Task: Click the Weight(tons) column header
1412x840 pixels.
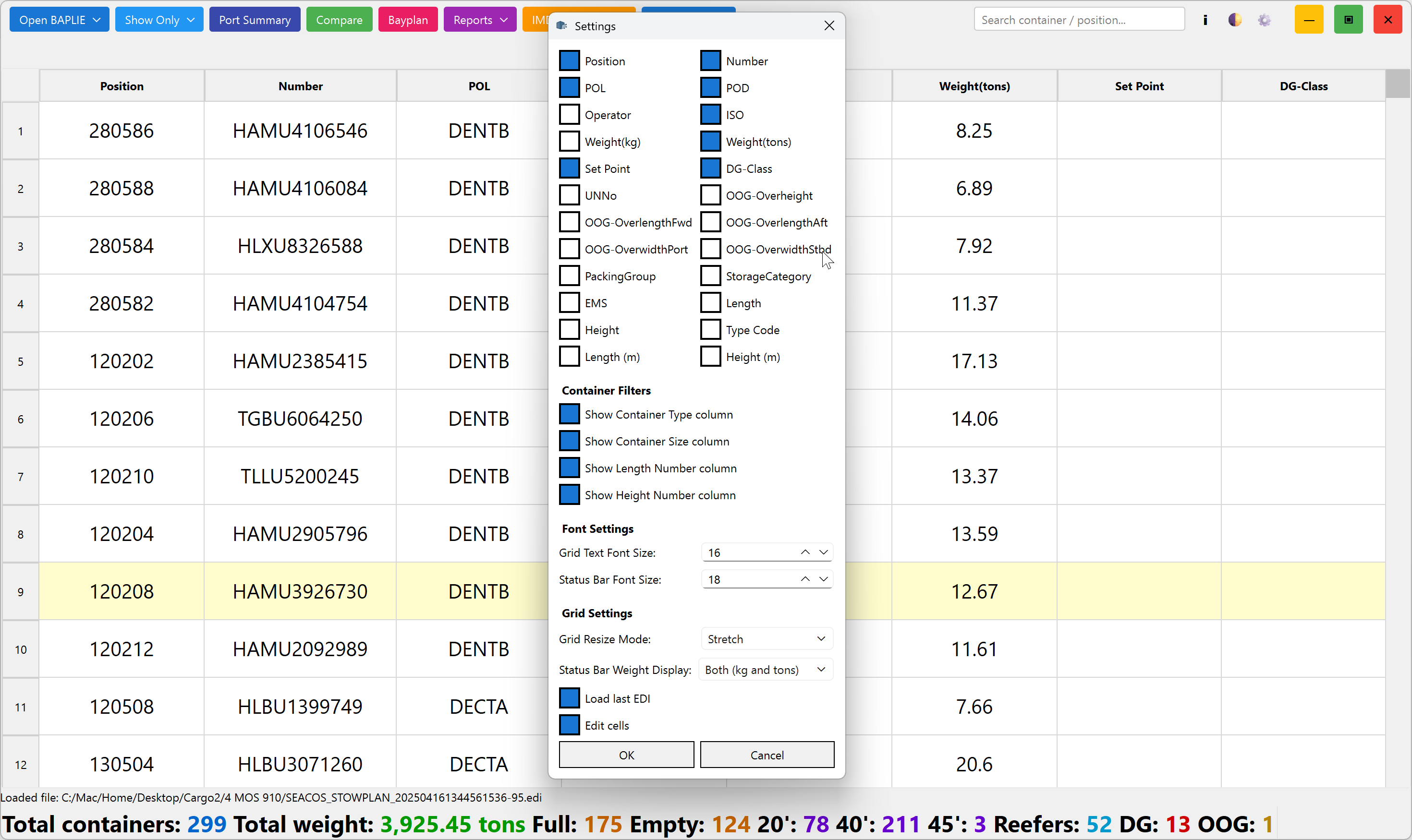Action: pos(974,86)
